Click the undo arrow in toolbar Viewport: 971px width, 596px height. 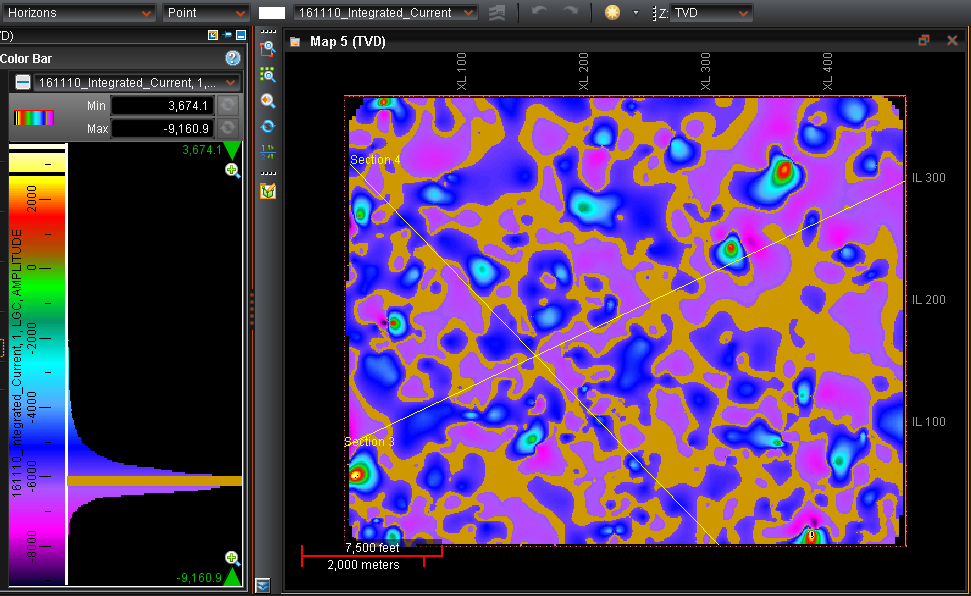pos(539,12)
